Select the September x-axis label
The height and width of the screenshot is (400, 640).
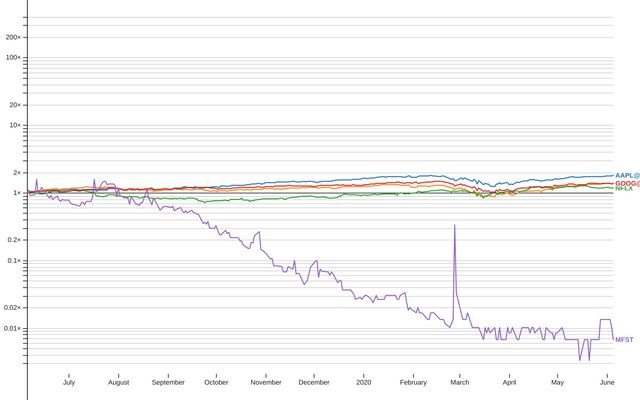(168, 382)
